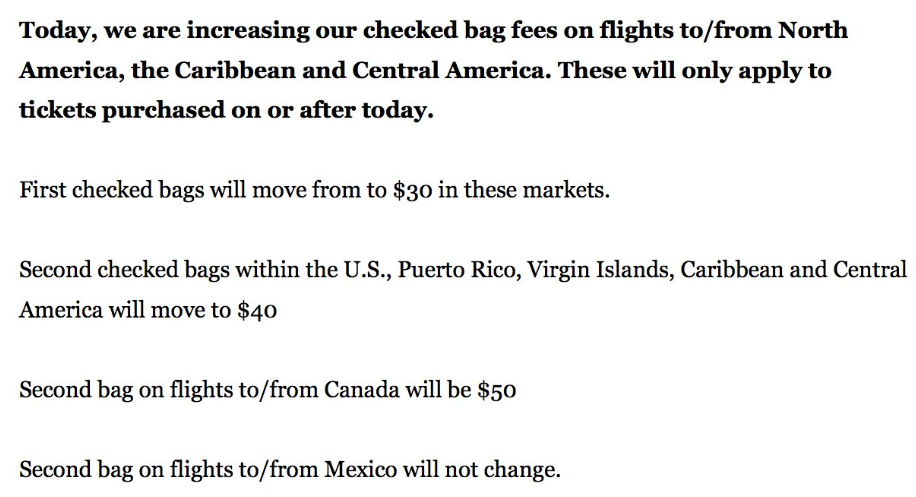Click the "U.S." text in the second-bag line
The image size is (916, 497).
(x=362, y=270)
